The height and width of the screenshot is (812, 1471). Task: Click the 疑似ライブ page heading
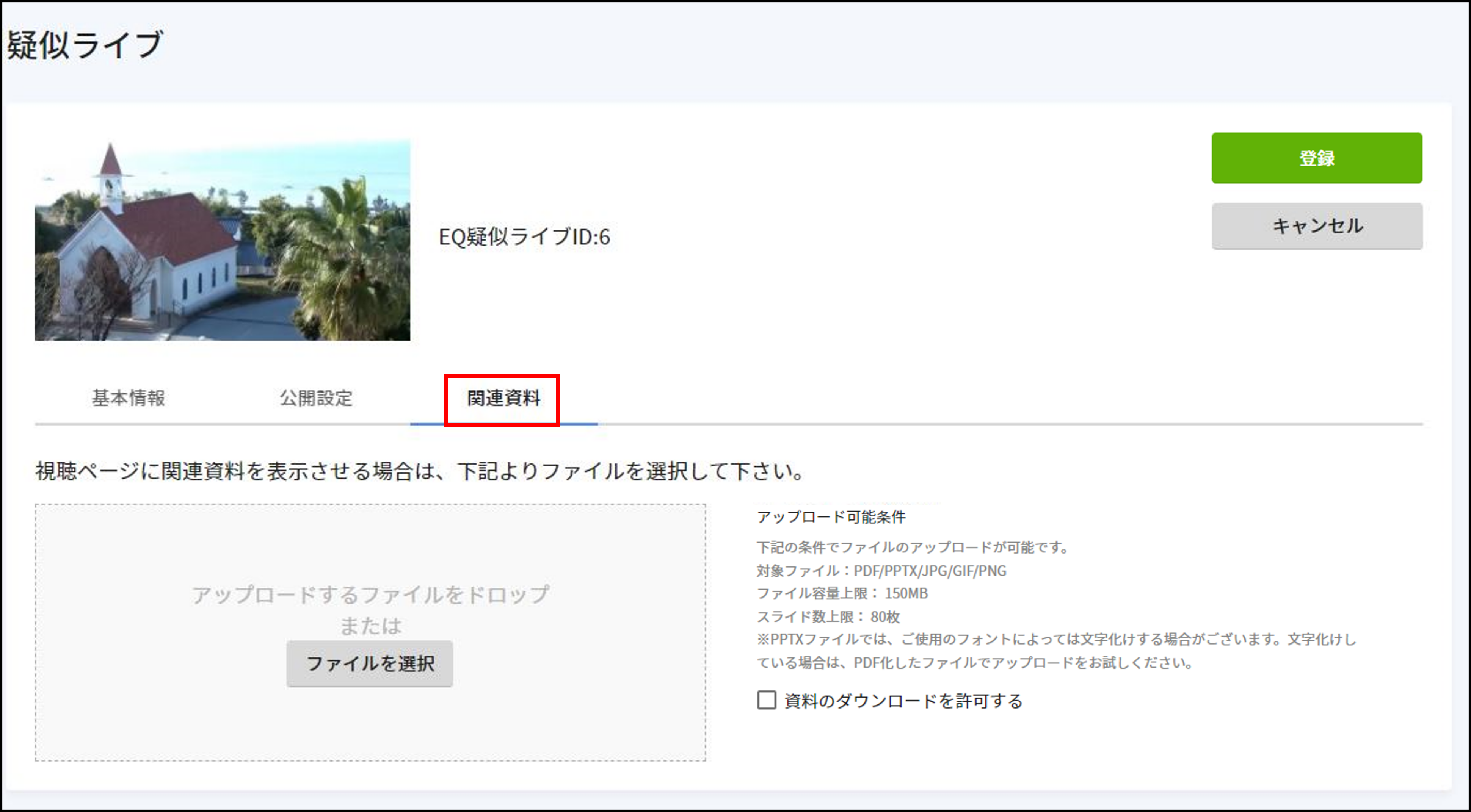tap(85, 44)
